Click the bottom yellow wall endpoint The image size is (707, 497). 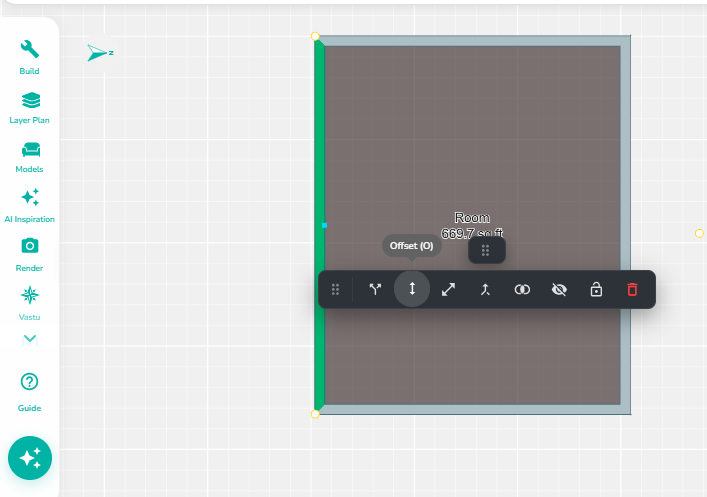tap(315, 414)
